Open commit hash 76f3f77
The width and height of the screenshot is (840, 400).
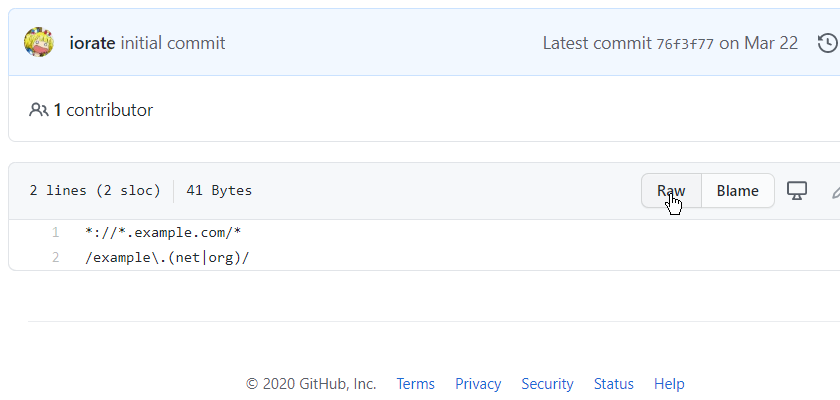(x=685, y=43)
